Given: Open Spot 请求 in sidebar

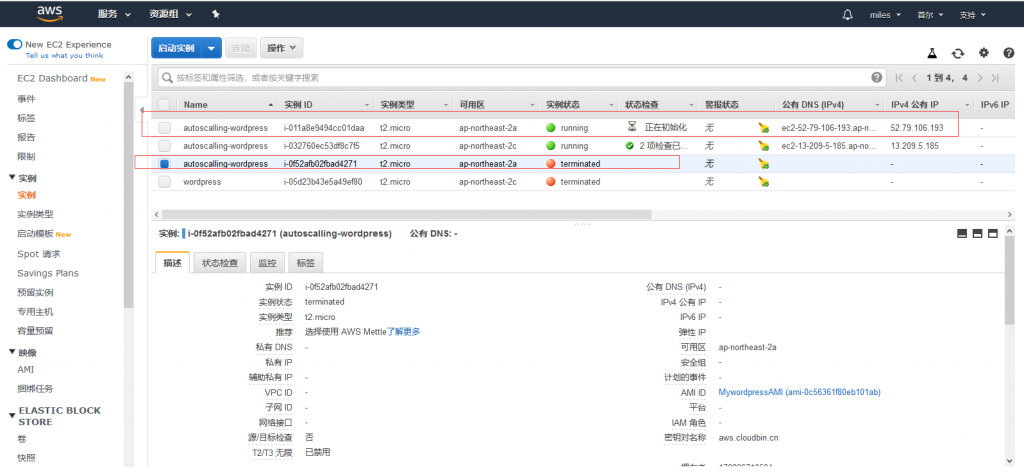Looking at the screenshot, I should tap(39, 254).
